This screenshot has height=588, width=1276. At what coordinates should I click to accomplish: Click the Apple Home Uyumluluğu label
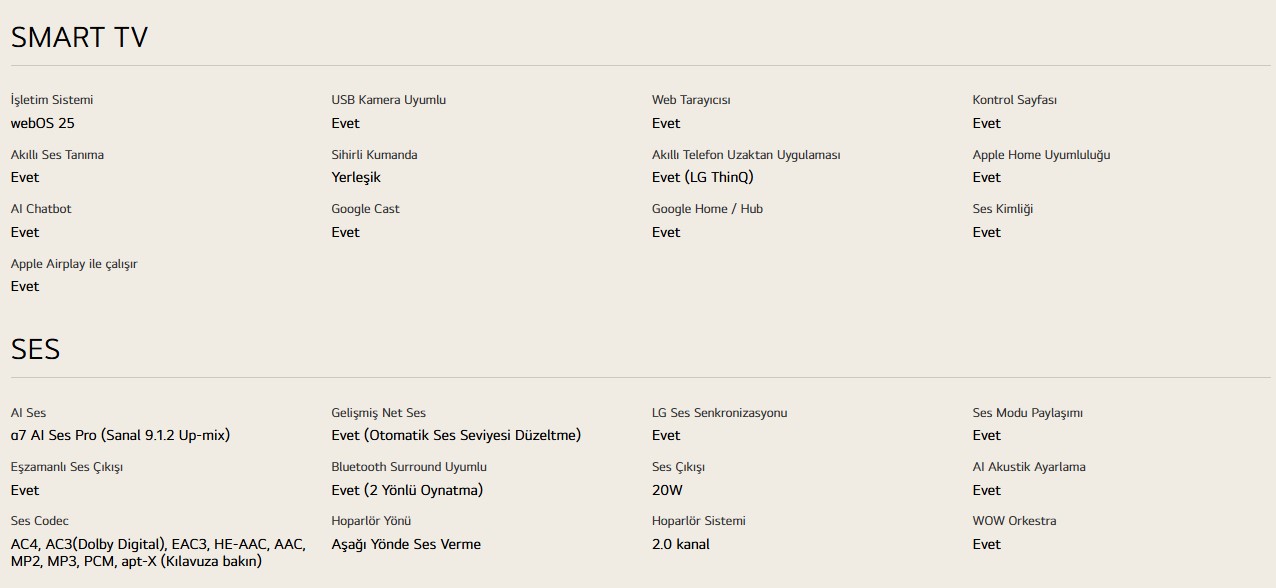(x=1041, y=155)
